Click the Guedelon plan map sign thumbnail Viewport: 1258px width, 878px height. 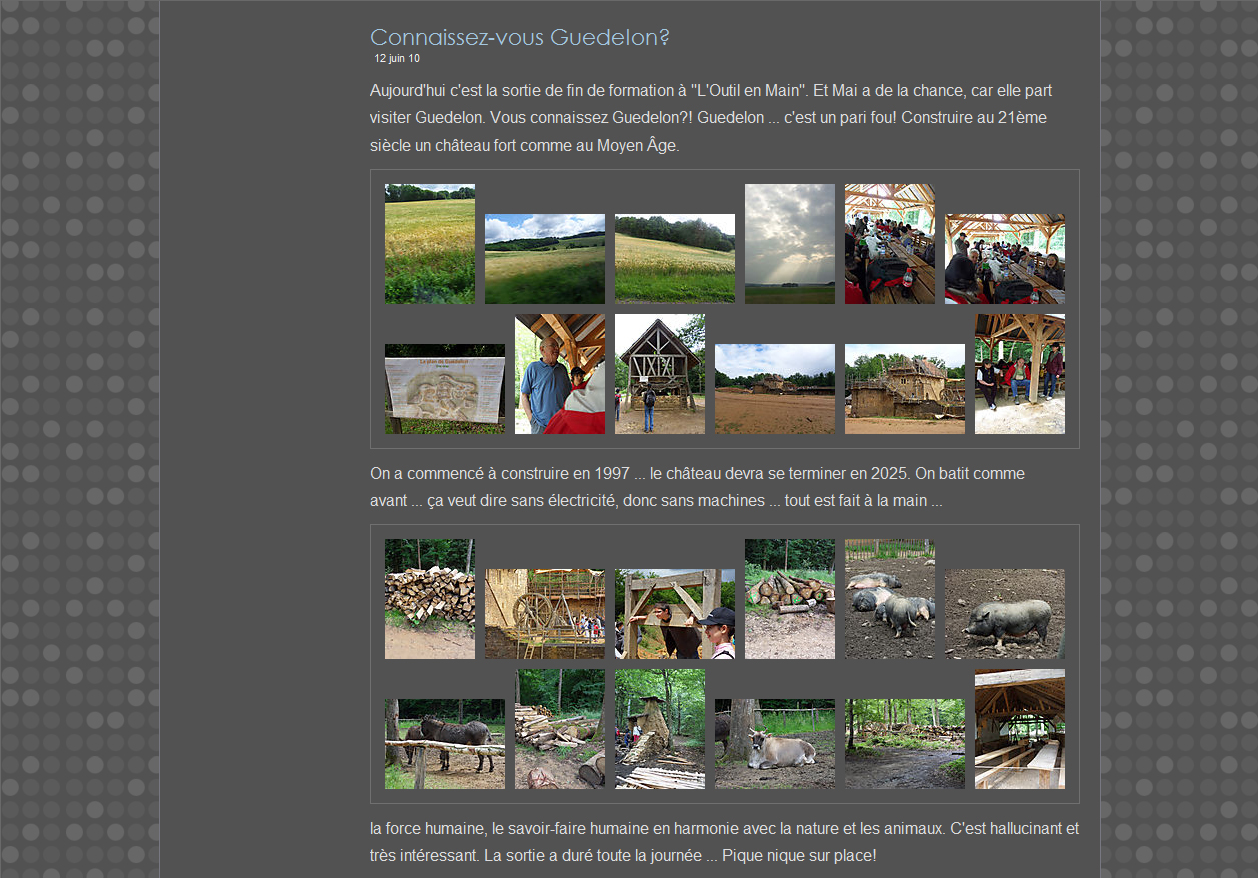pyautogui.click(x=444, y=388)
